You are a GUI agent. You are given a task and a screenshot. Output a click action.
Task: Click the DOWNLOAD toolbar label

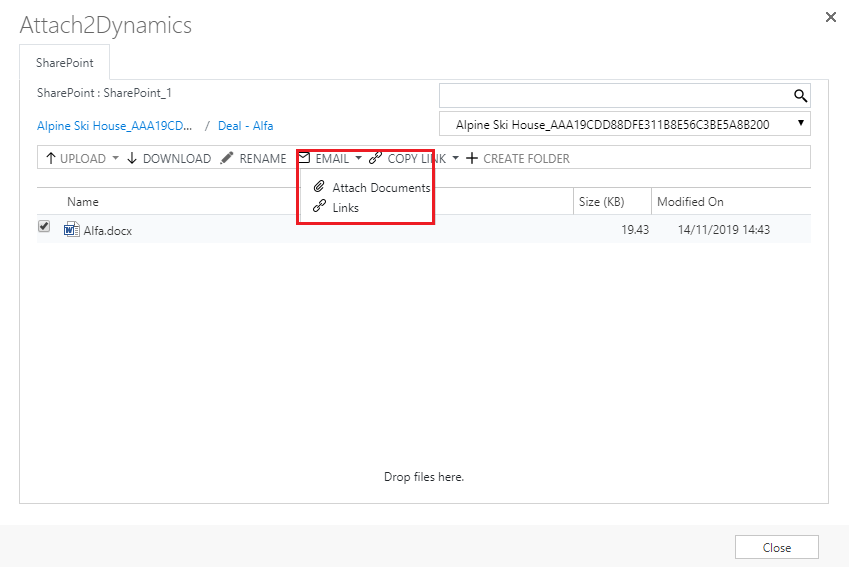click(177, 159)
